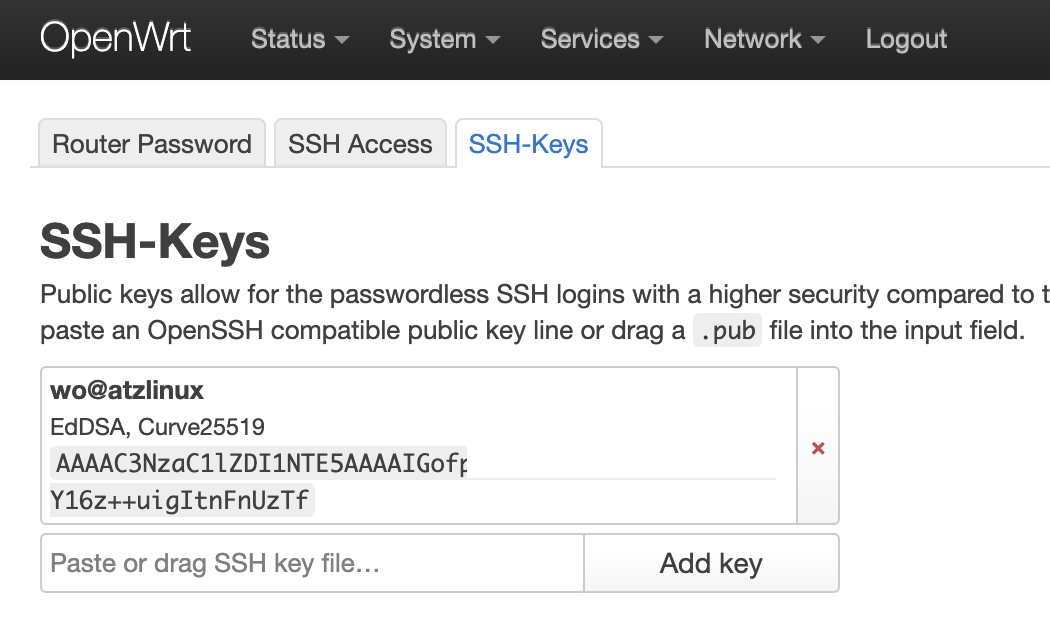Viewport: 1050px width, 636px height.
Task: Click the OpenWrt logo
Action: pyautogui.click(x=115, y=39)
